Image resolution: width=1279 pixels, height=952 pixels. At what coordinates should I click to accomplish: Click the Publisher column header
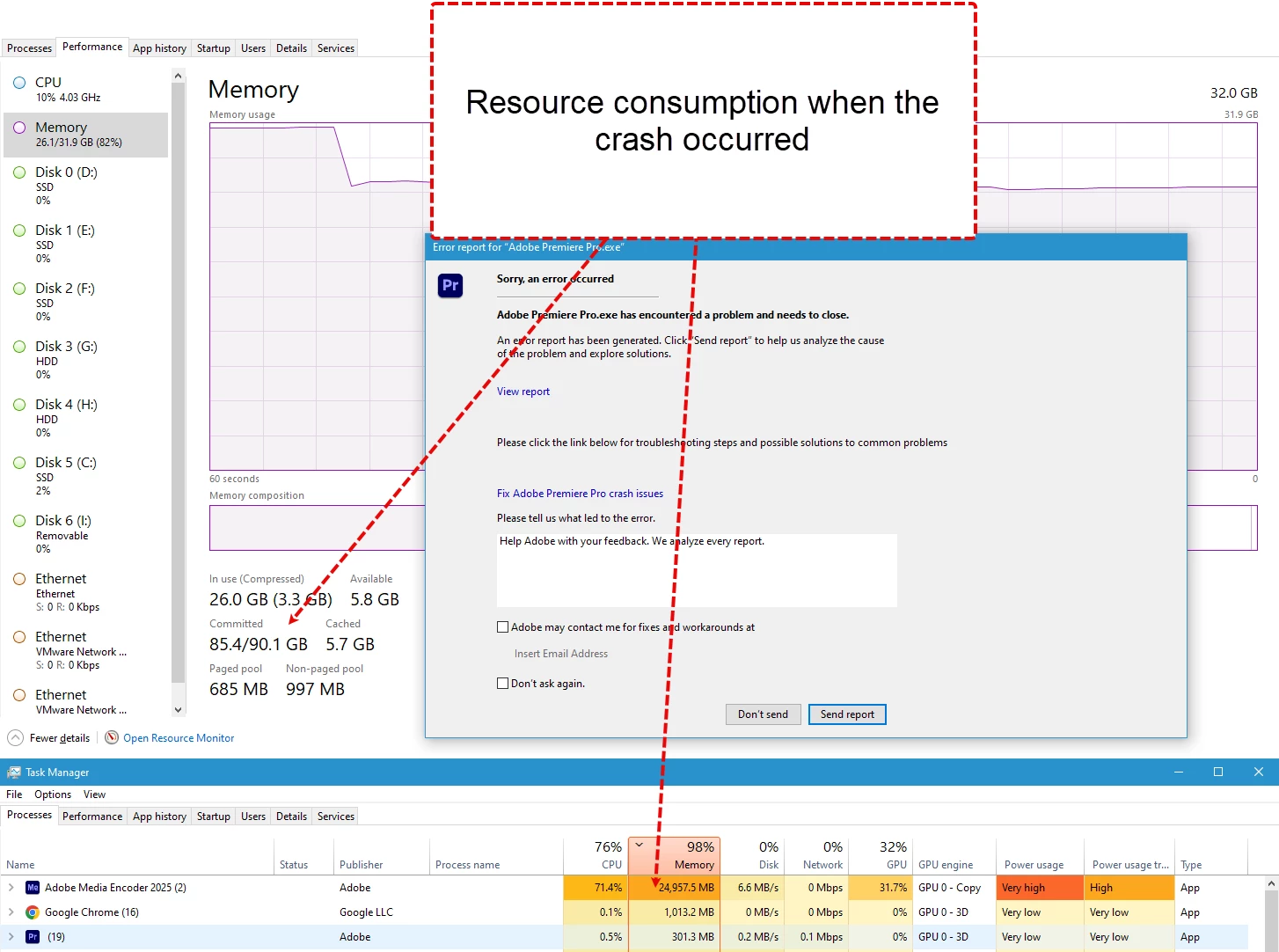382,855
